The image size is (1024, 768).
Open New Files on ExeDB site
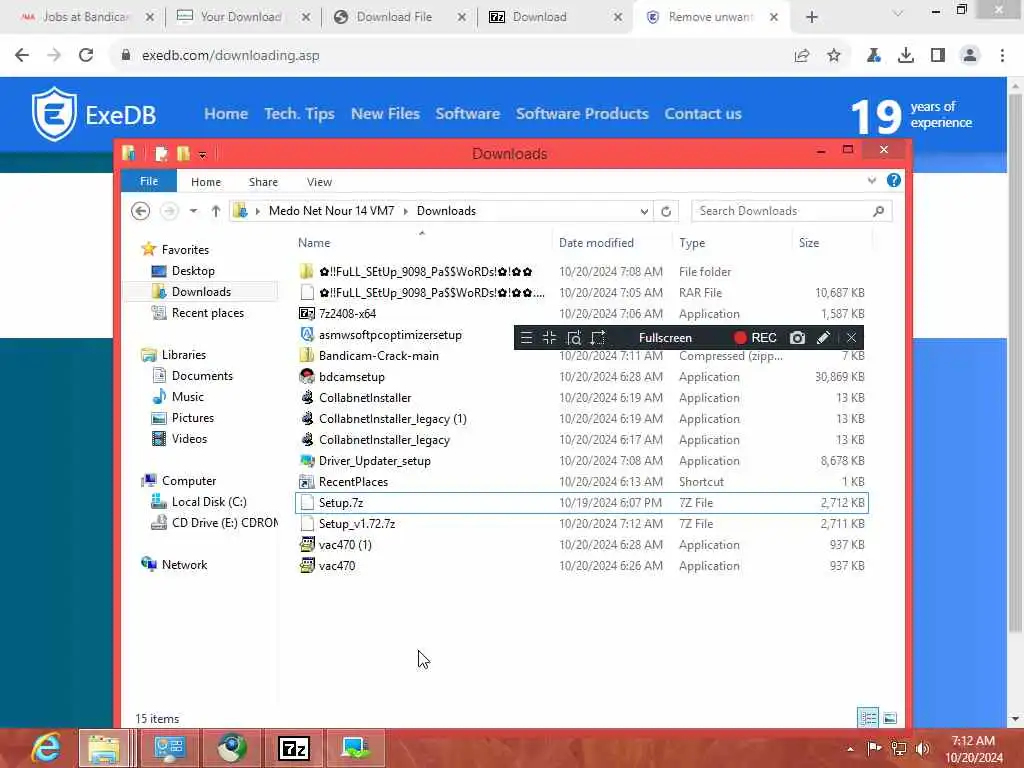[385, 114]
